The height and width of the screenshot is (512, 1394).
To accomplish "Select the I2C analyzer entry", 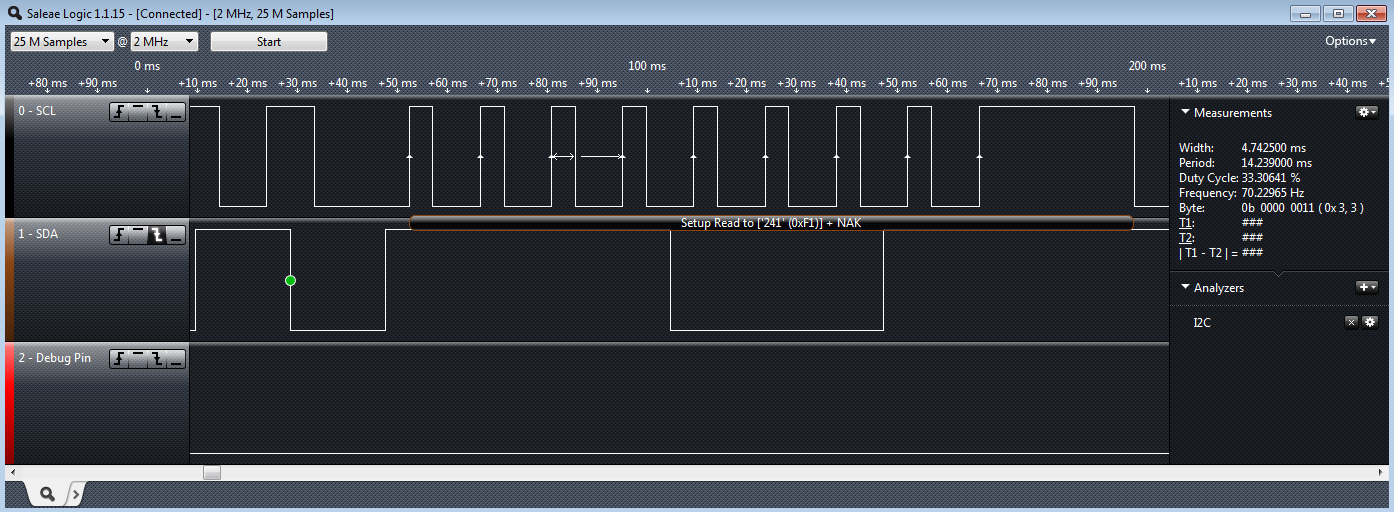I will coord(1203,323).
